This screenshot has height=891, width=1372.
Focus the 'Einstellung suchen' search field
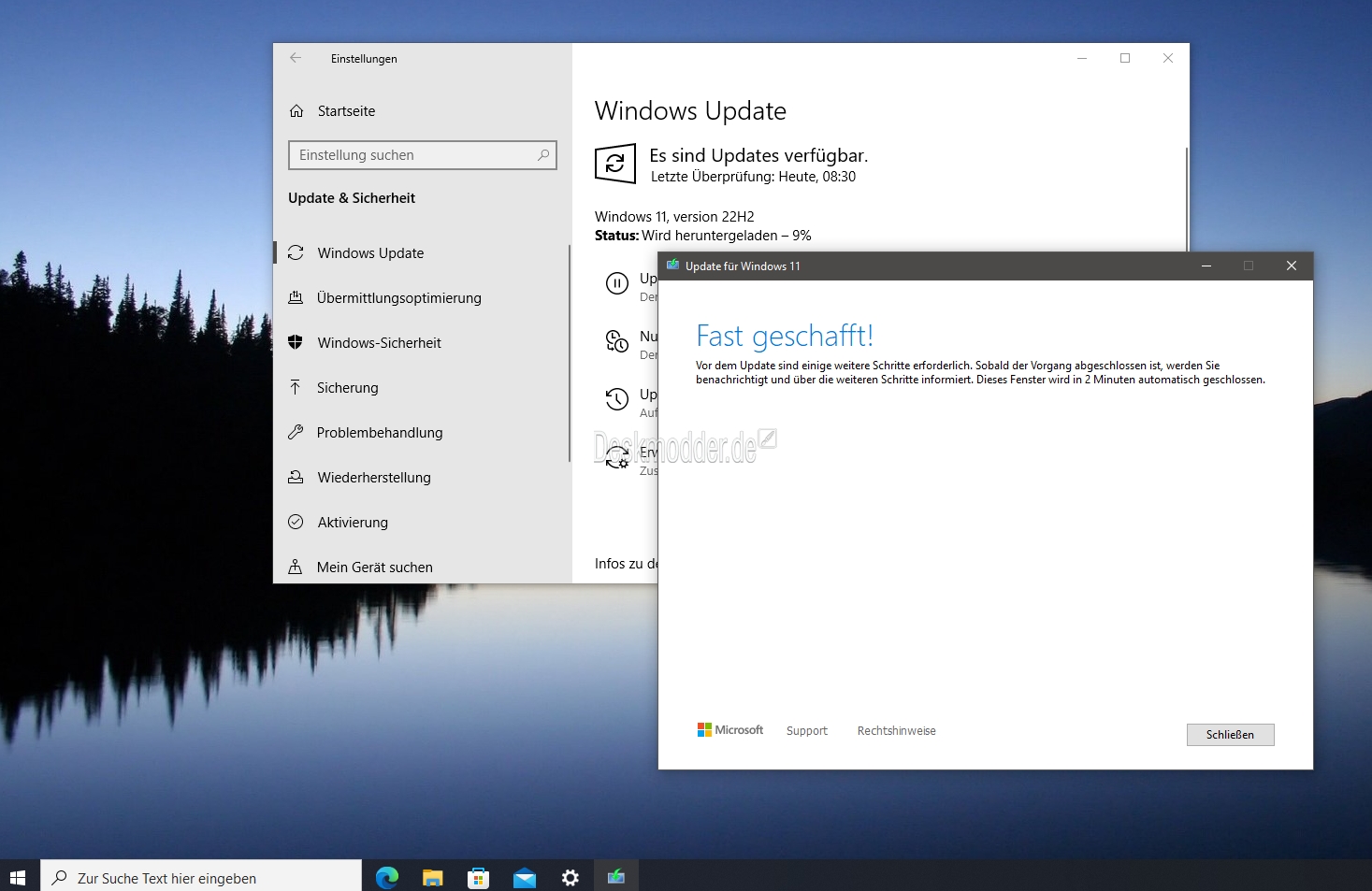pyautogui.click(x=423, y=155)
